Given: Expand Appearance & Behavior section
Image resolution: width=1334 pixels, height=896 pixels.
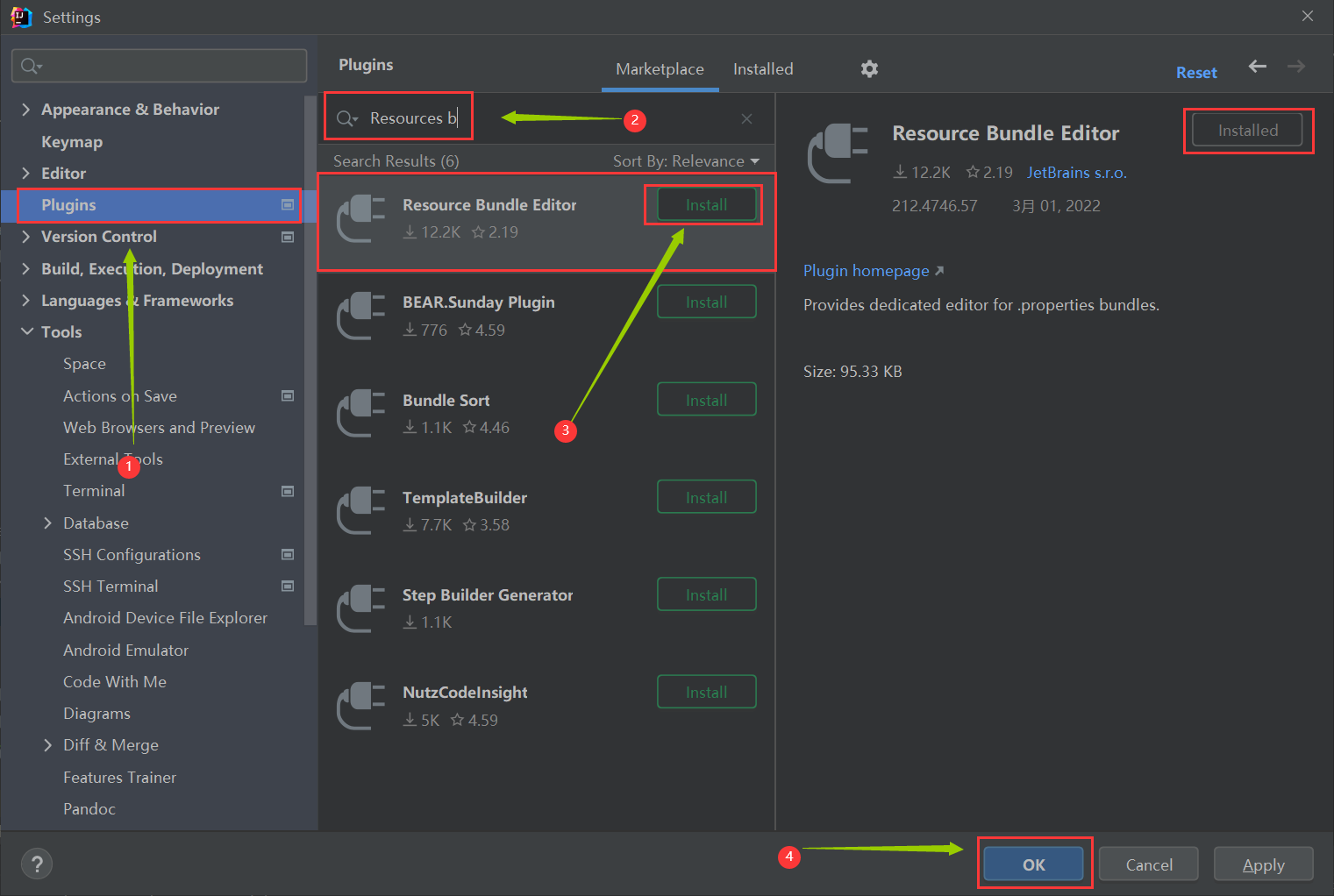Looking at the screenshot, I should (25, 109).
